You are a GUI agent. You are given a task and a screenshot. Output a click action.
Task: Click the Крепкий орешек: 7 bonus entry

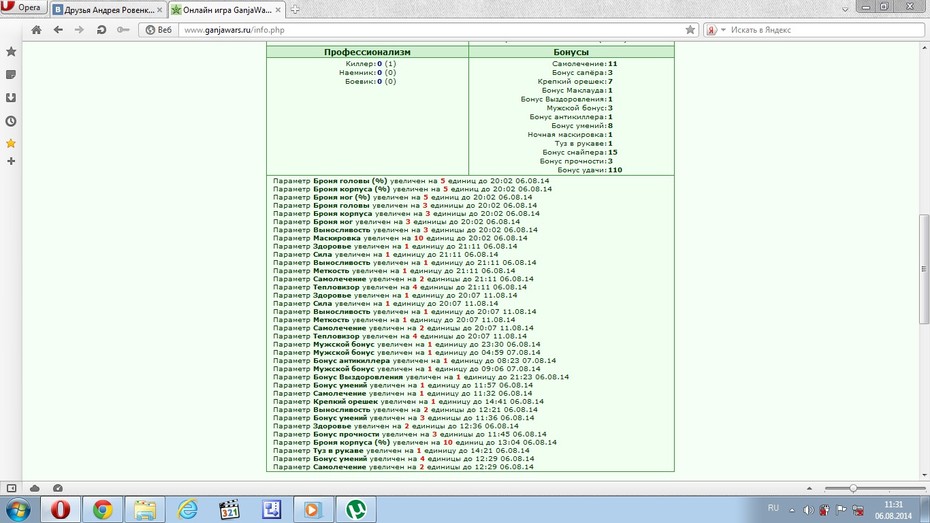575,81
